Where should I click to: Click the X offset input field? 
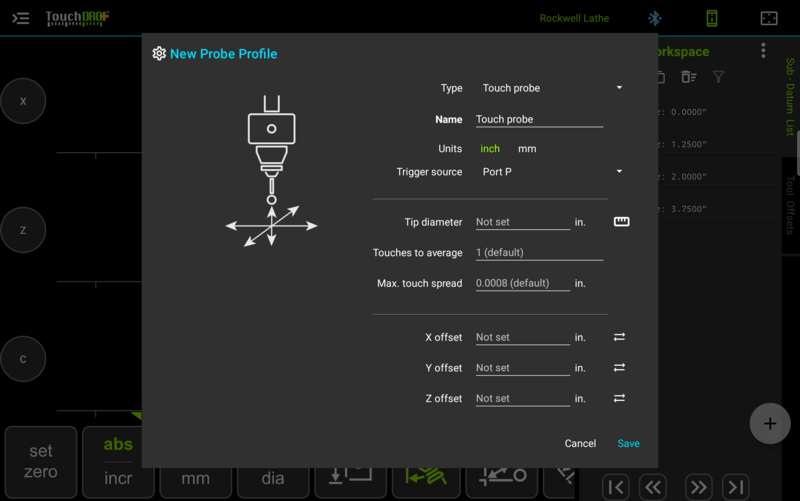coord(522,337)
